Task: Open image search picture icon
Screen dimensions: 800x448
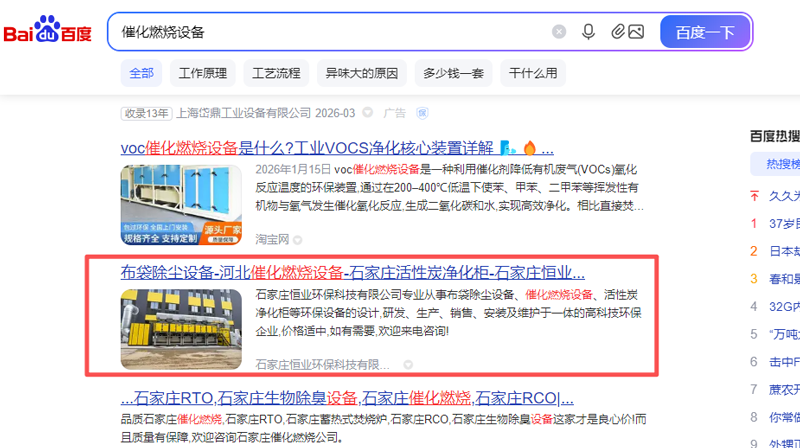Action: click(x=636, y=32)
